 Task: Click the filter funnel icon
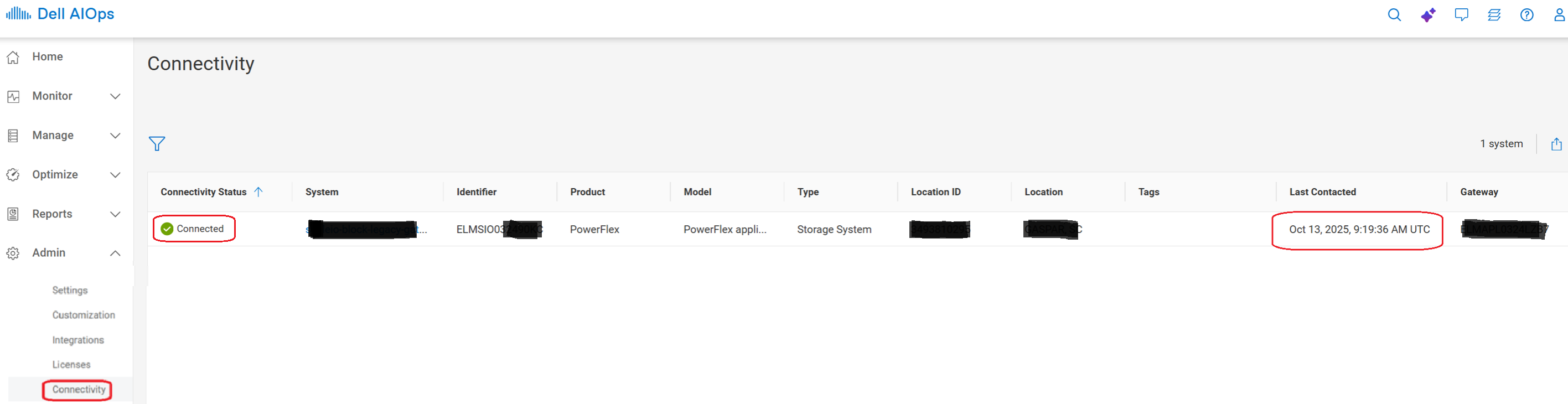157,143
